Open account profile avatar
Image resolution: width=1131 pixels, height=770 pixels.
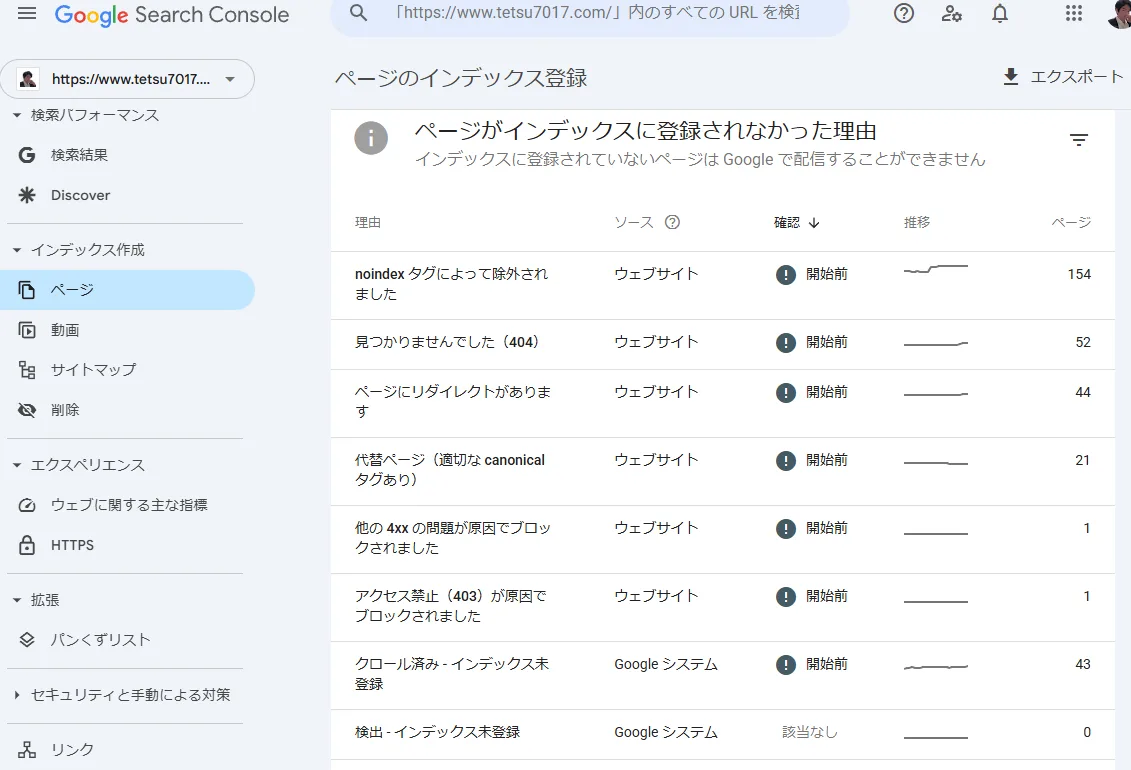coord(1119,14)
